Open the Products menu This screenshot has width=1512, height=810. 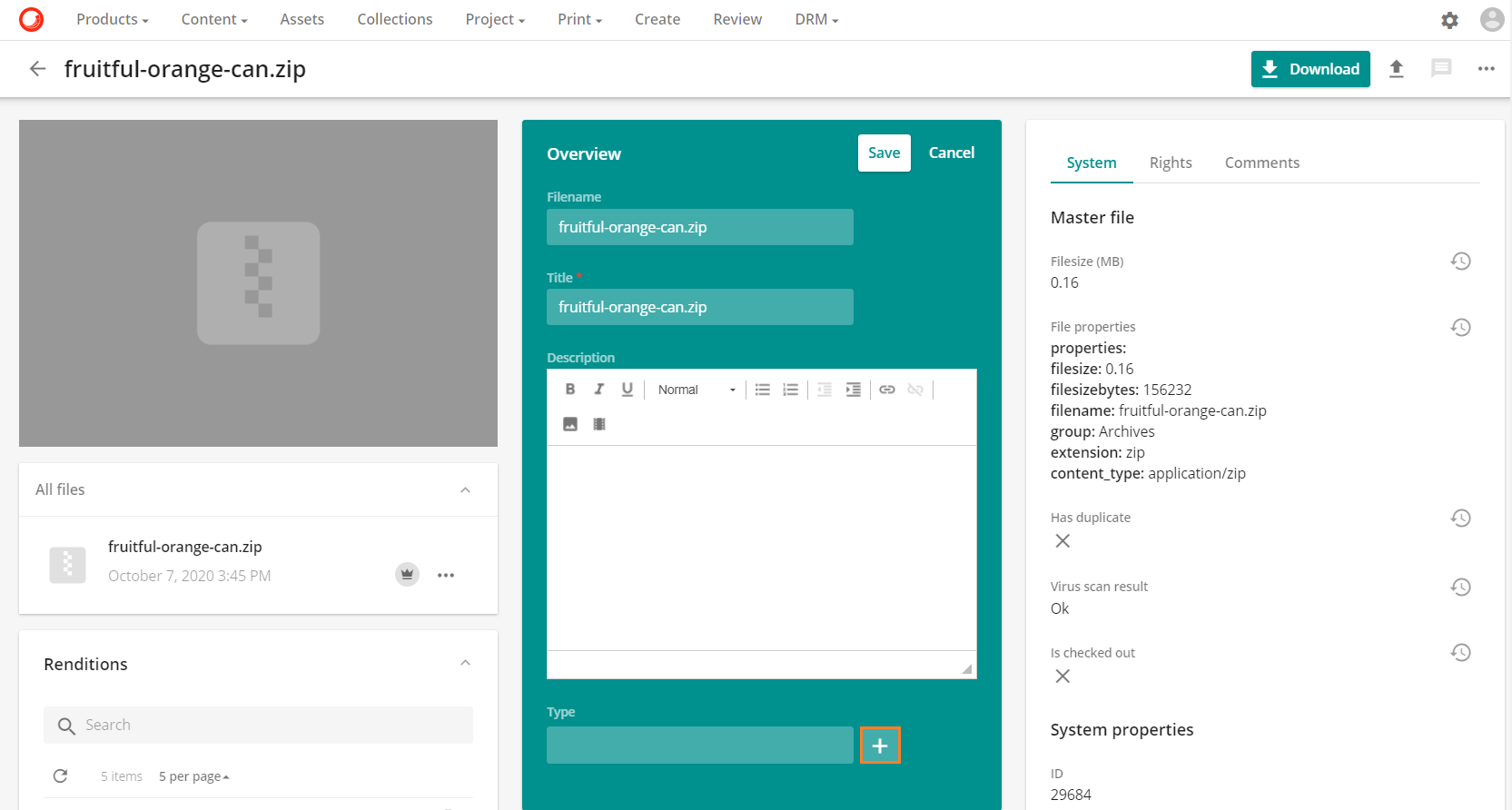[x=112, y=19]
